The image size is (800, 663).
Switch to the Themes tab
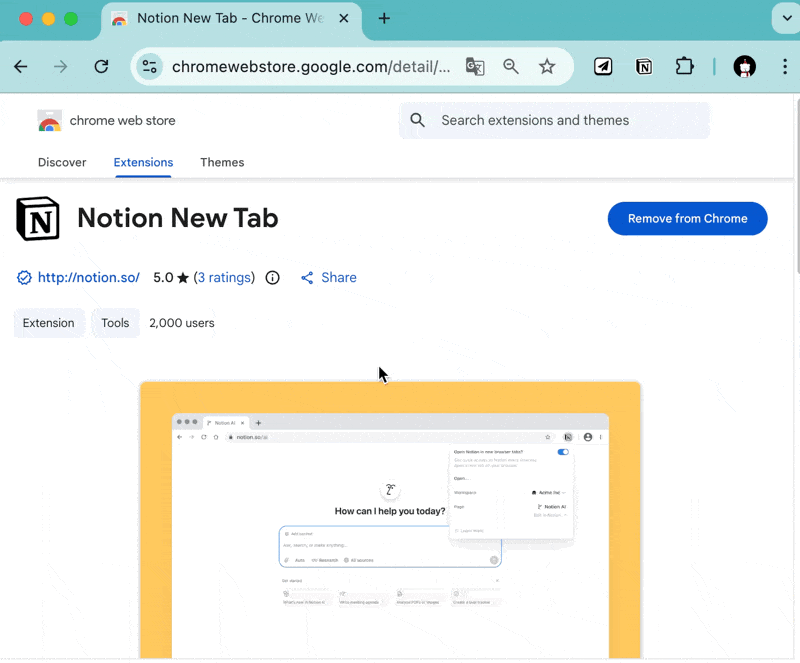click(x=222, y=162)
